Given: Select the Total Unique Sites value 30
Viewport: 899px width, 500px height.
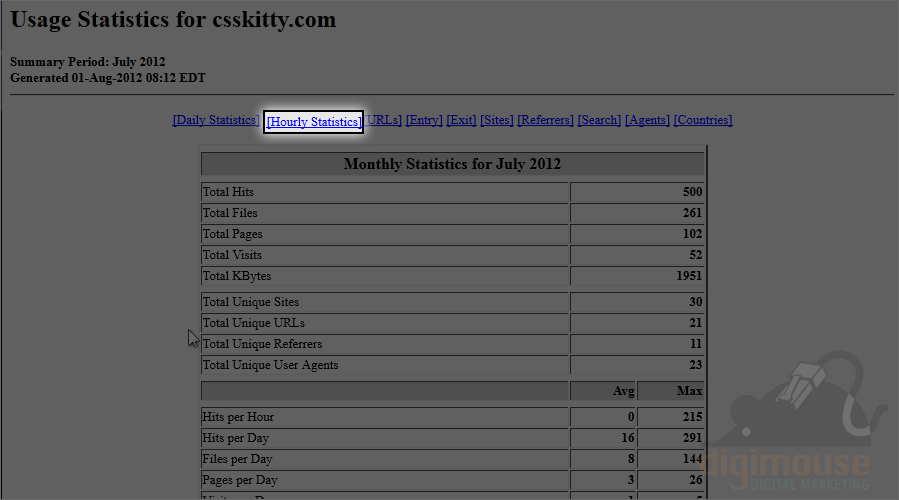Looking at the screenshot, I should click(695, 302).
